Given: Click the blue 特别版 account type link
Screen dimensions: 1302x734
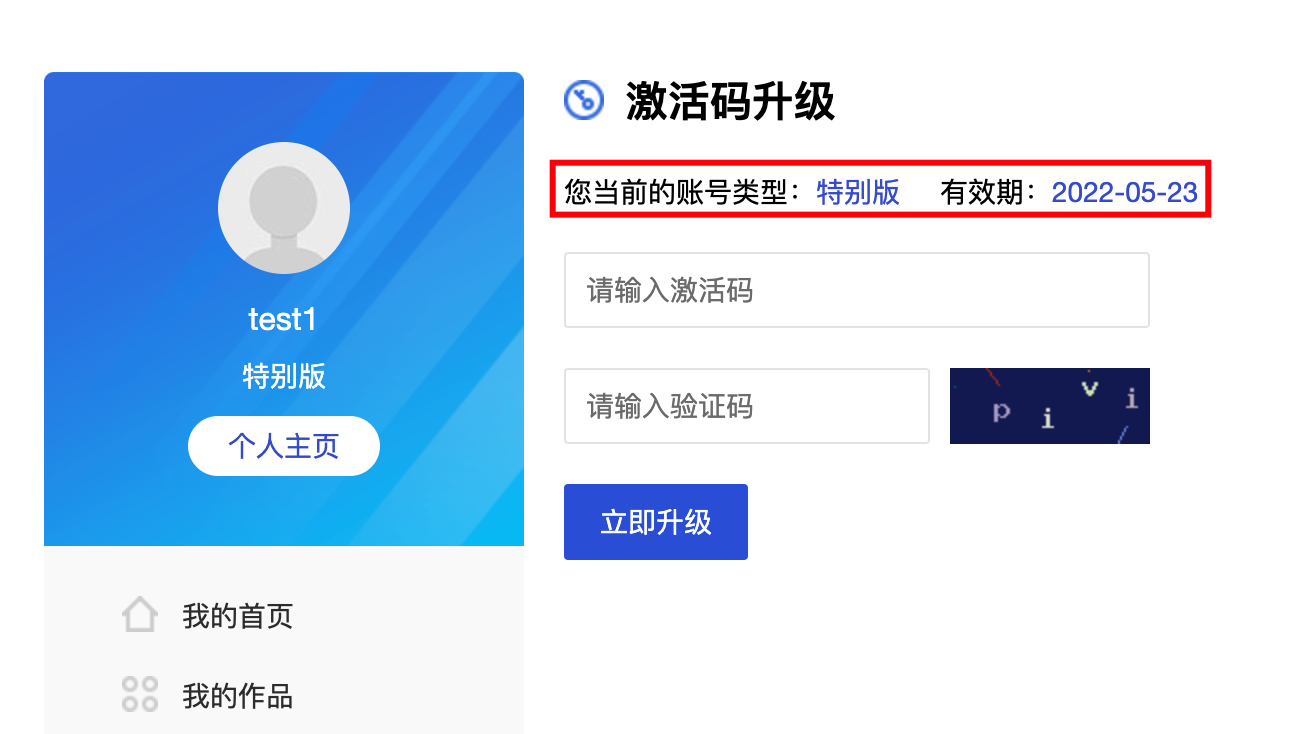Looking at the screenshot, I should coord(858,192).
